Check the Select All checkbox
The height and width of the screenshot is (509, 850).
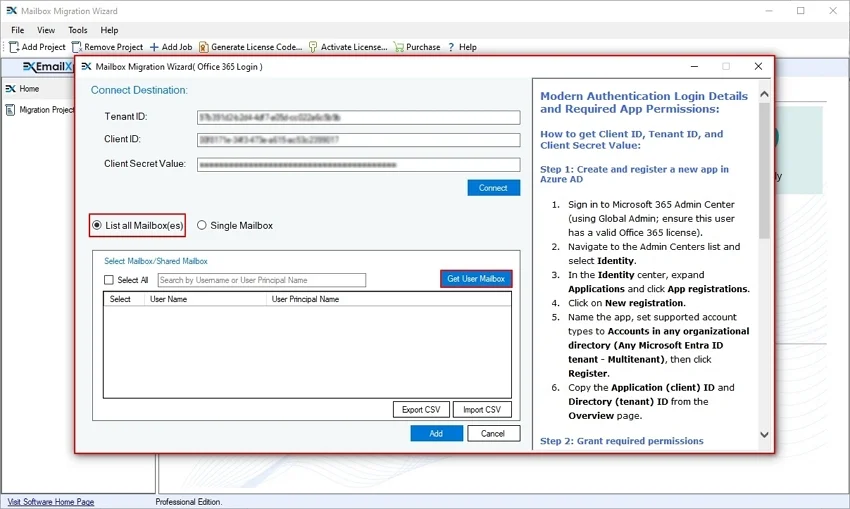110,280
